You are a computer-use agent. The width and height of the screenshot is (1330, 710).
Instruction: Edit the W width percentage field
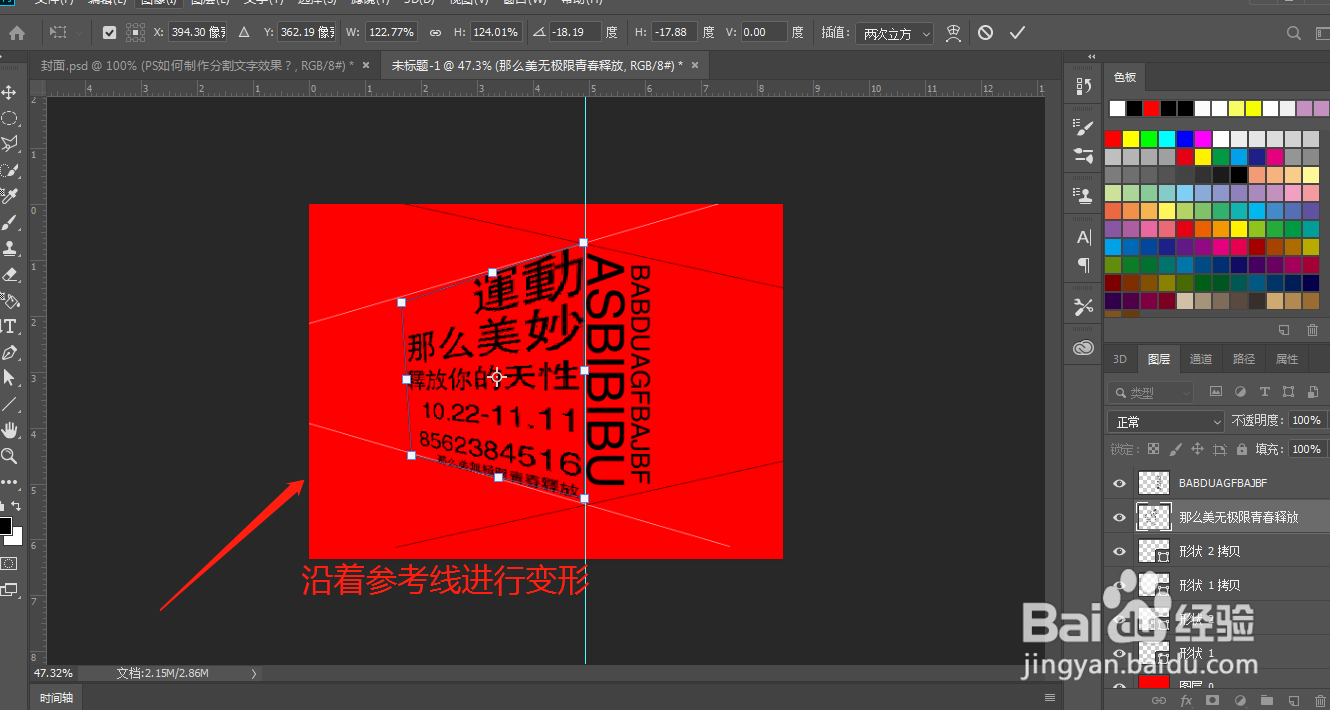(x=392, y=33)
